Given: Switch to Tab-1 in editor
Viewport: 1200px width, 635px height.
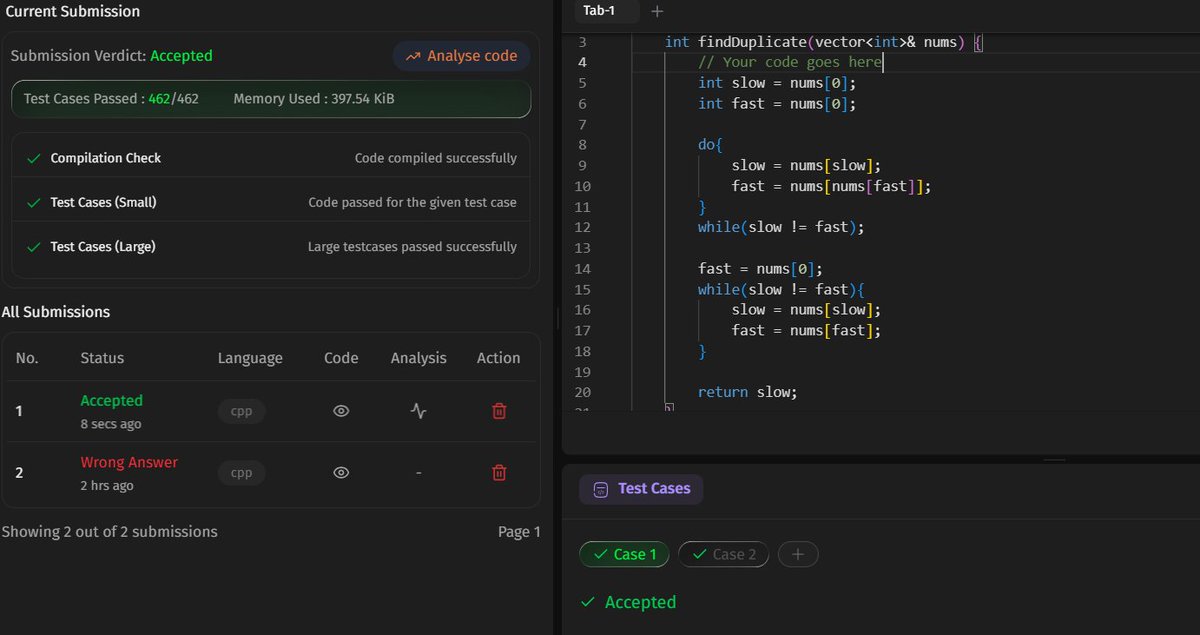Looking at the screenshot, I should (599, 11).
